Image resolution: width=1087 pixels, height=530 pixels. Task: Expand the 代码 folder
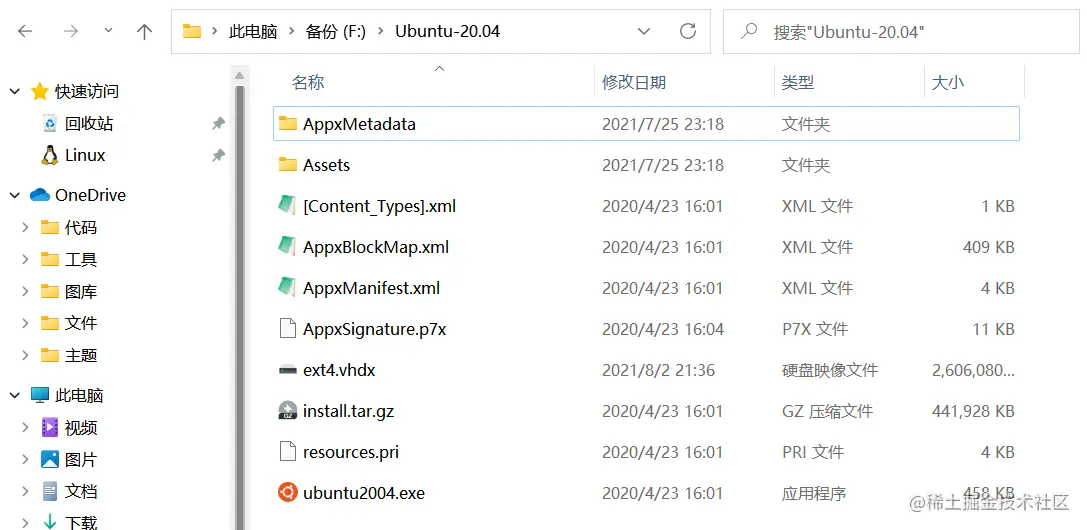click(25, 227)
